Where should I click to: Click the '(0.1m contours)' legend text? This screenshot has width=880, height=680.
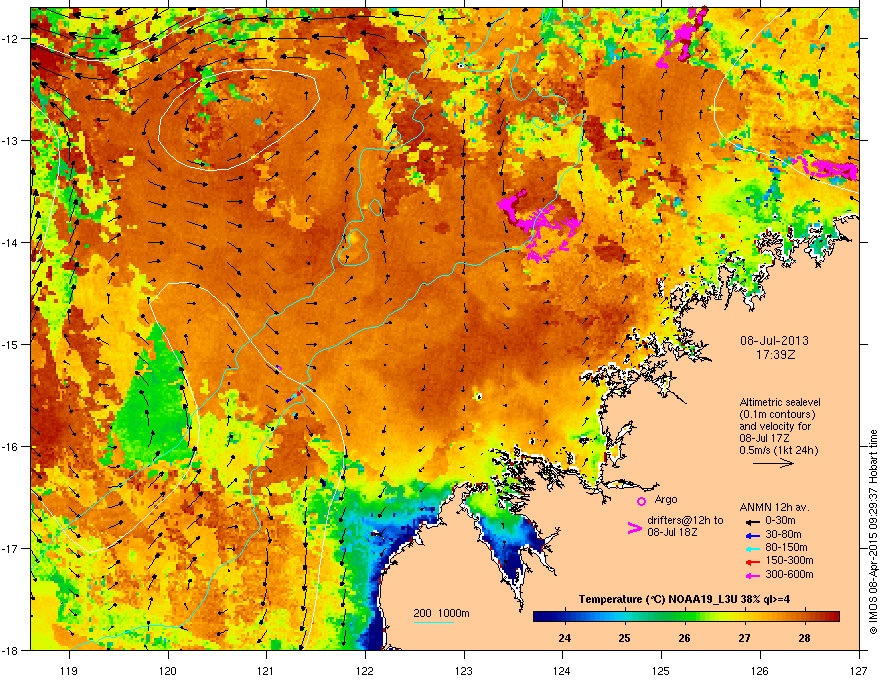point(777,414)
